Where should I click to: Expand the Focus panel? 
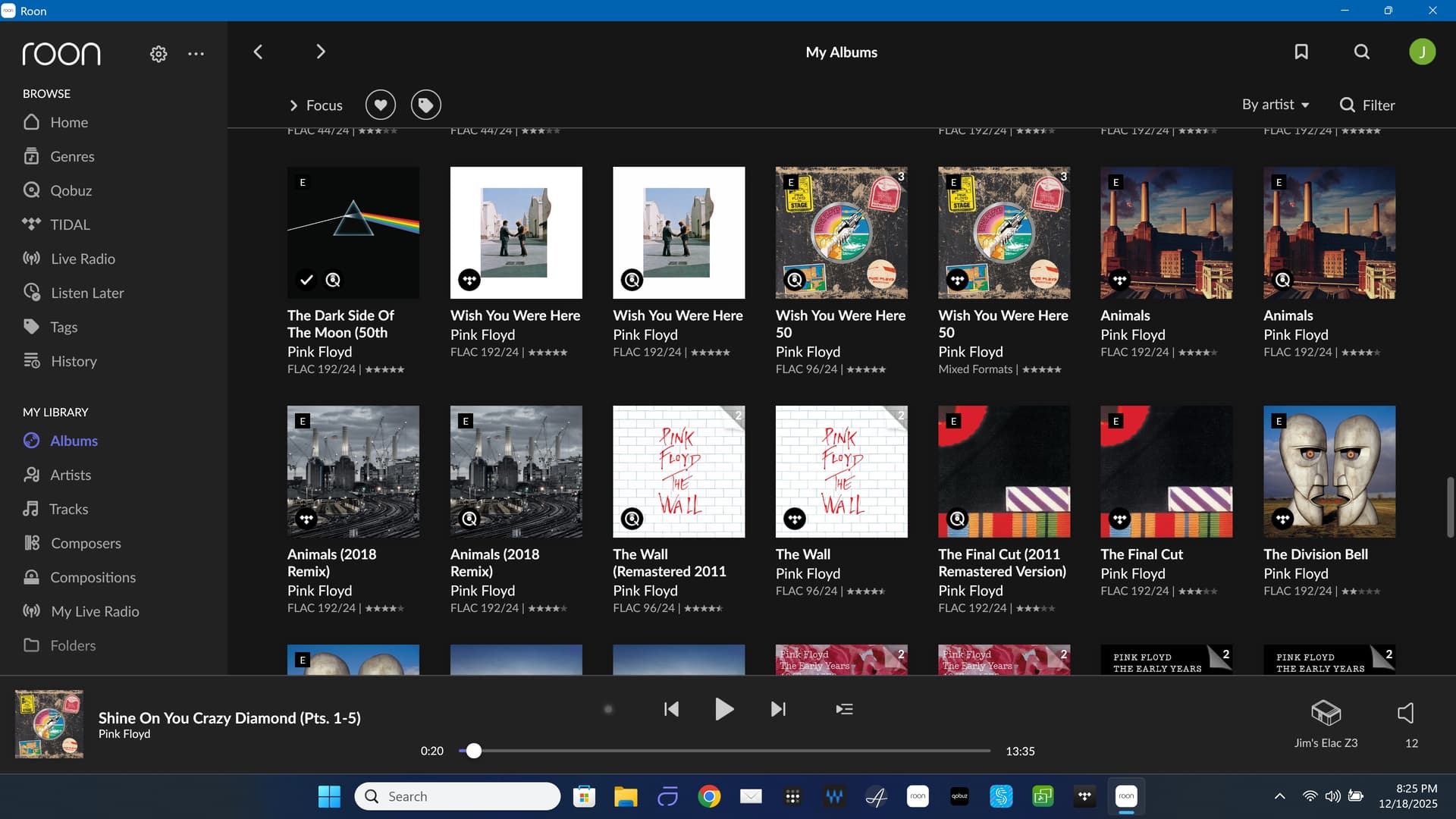tap(315, 105)
